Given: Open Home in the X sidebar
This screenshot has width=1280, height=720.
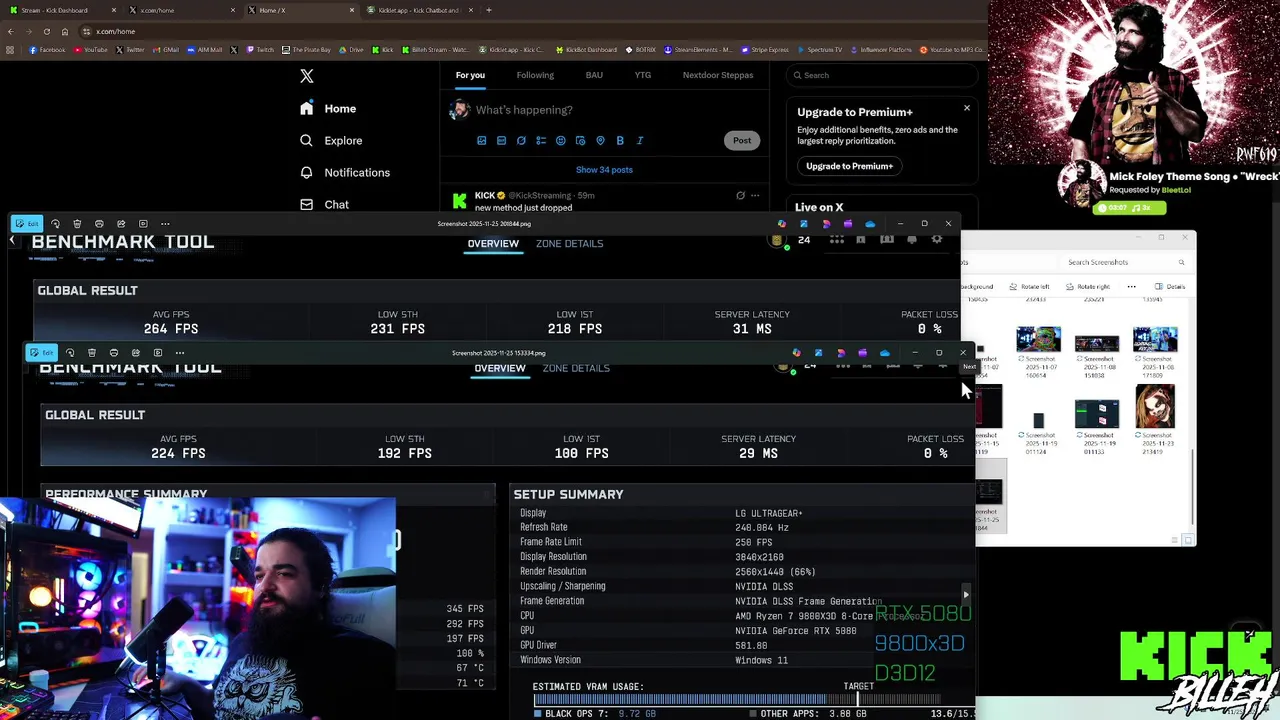Looking at the screenshot, I should click(x=328, y=108).
